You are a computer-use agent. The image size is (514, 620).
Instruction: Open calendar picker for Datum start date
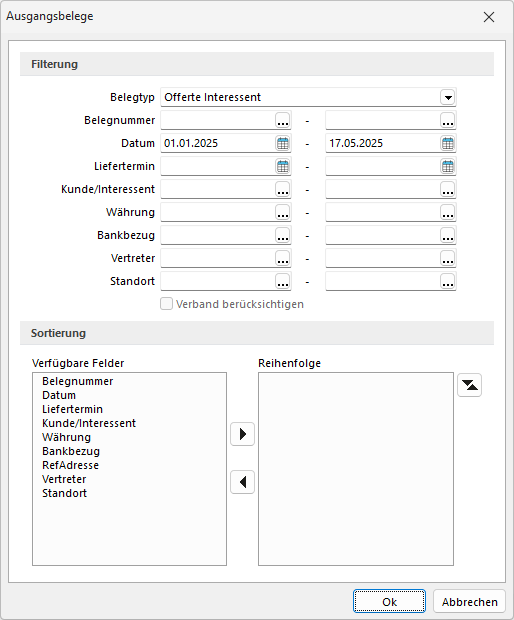point(283,144)
